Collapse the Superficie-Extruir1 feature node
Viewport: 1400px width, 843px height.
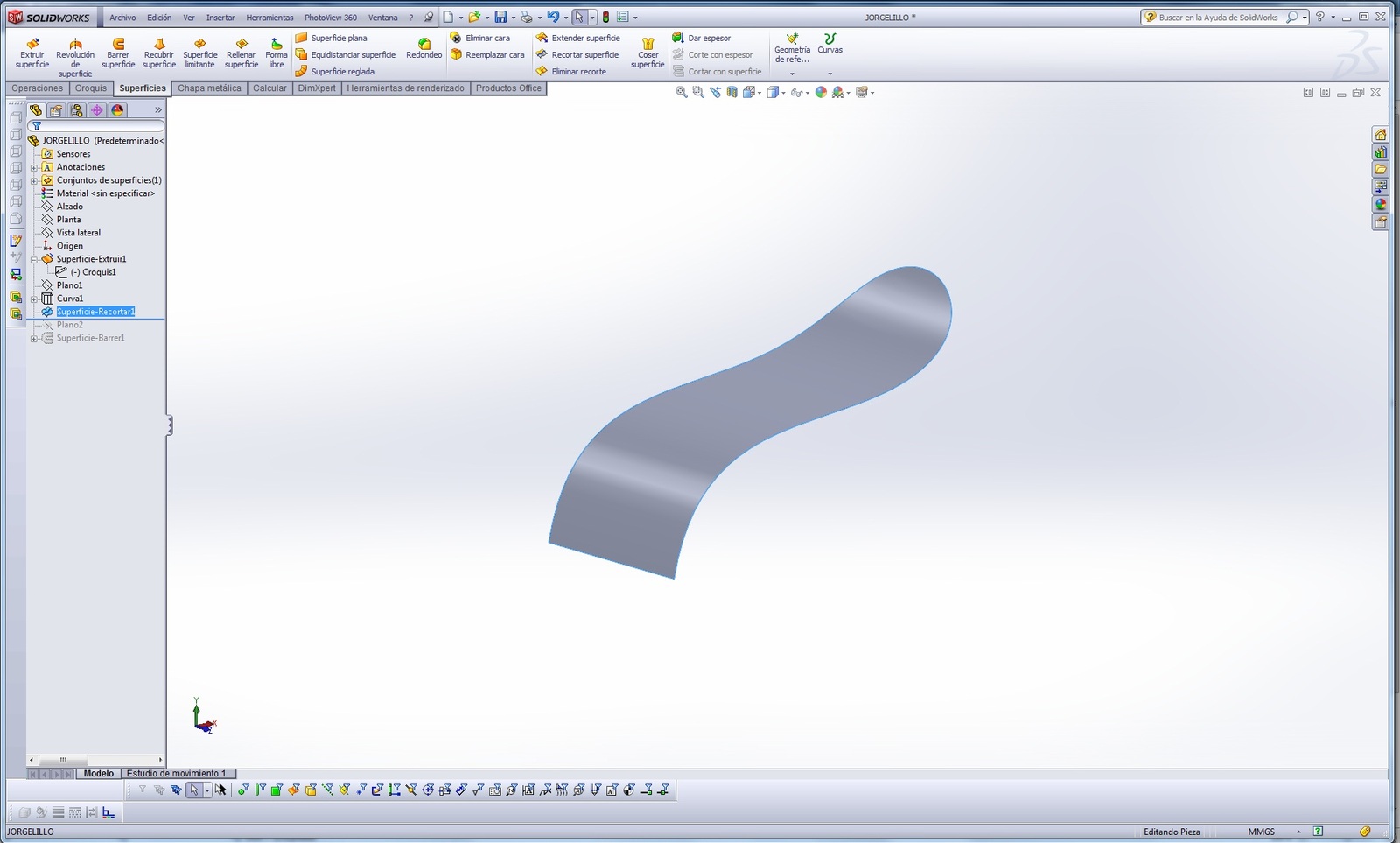point(34,259)
